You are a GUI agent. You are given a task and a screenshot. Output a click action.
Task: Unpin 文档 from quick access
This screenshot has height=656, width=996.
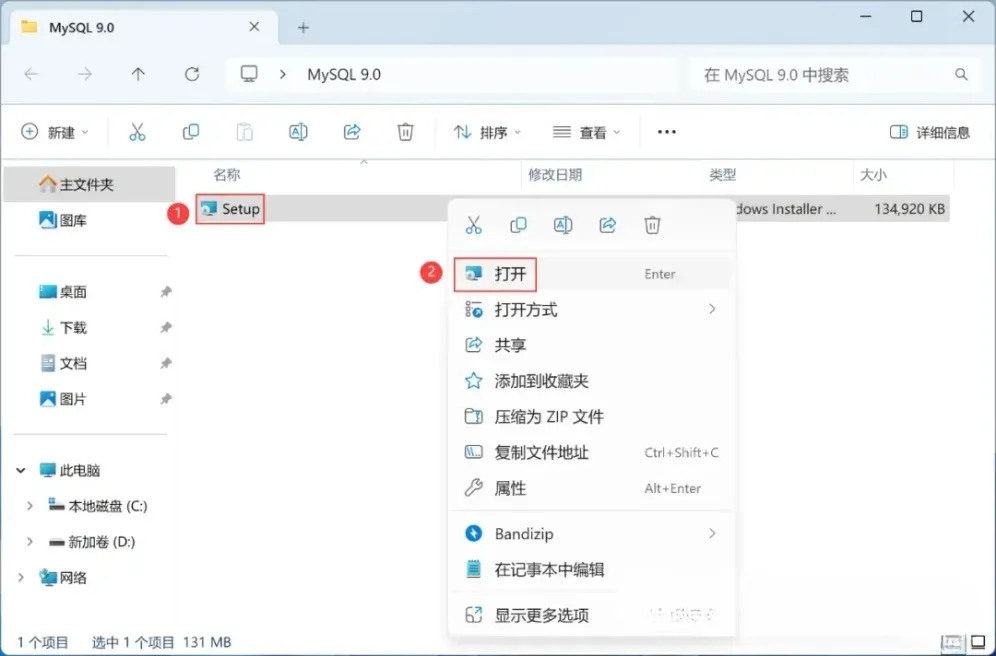166,363
